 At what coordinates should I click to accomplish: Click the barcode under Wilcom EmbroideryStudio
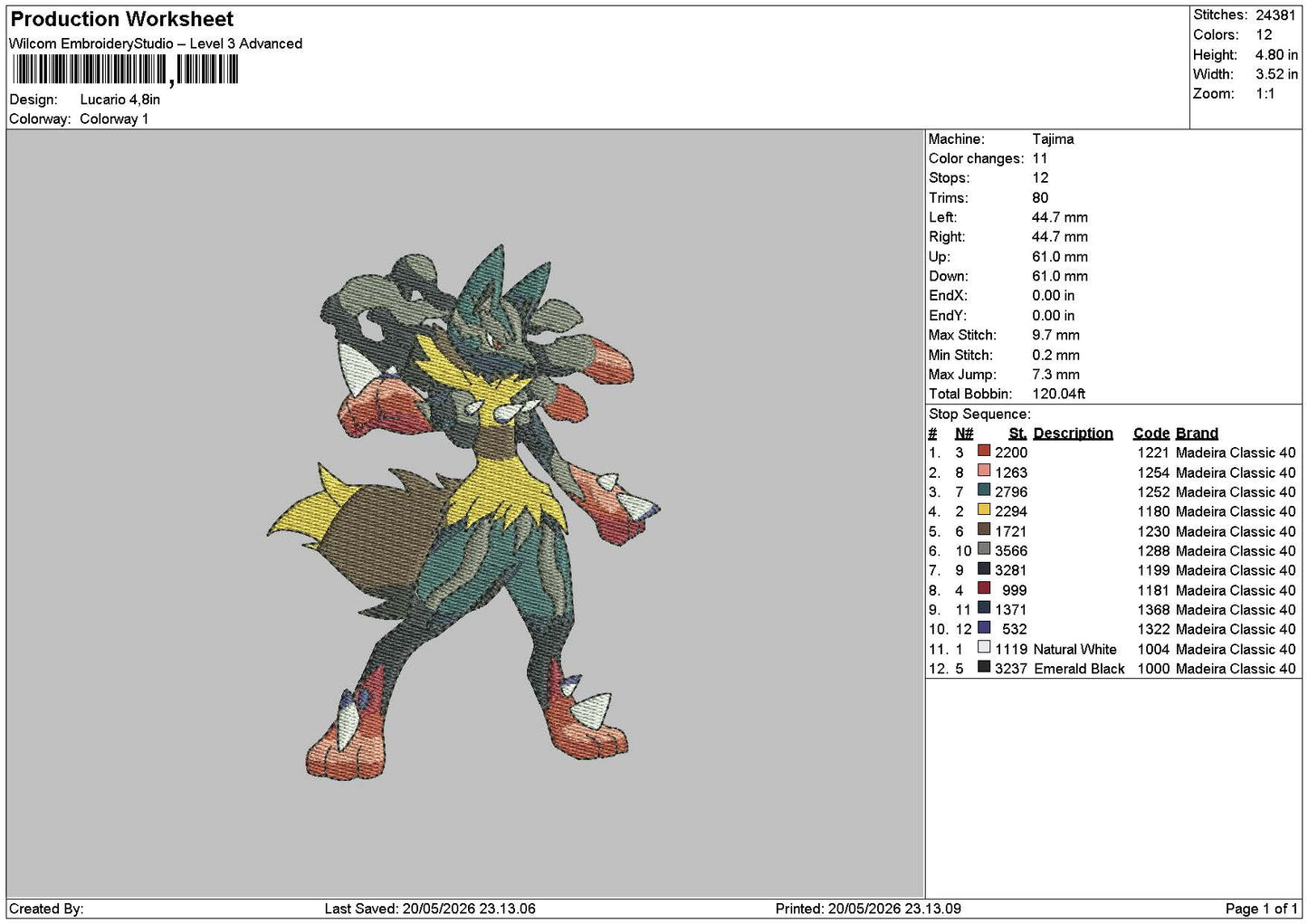[x=125, y=70]
